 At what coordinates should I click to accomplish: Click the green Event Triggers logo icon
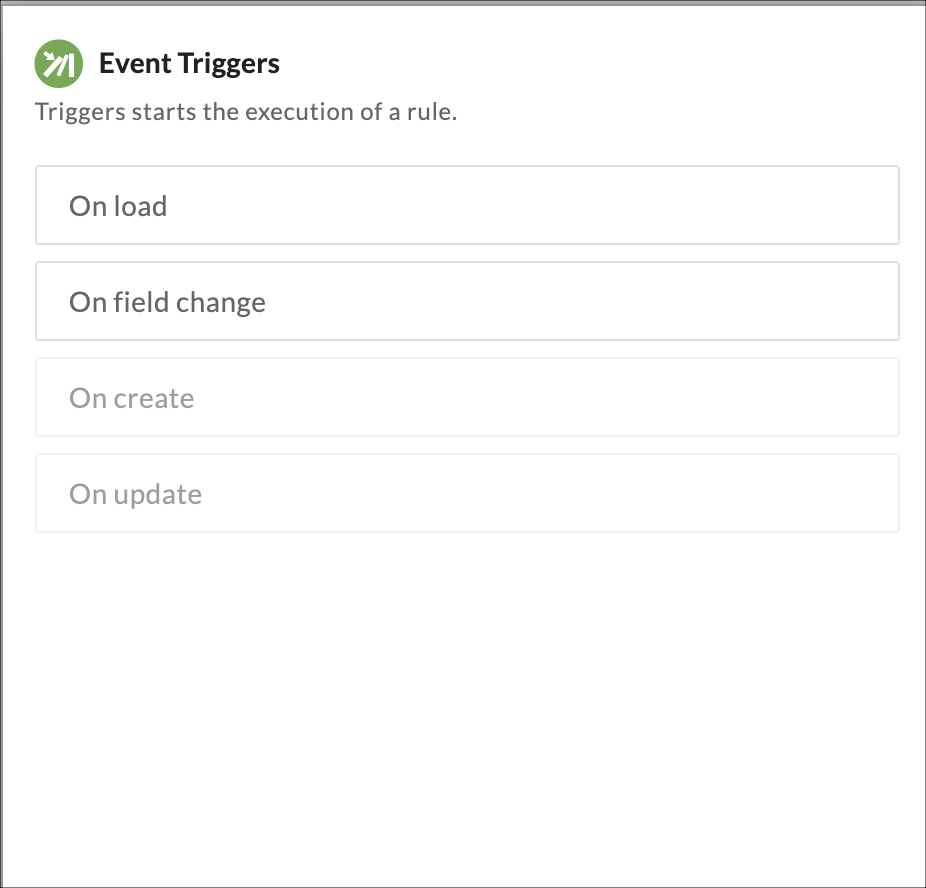(x=56, y=64)
